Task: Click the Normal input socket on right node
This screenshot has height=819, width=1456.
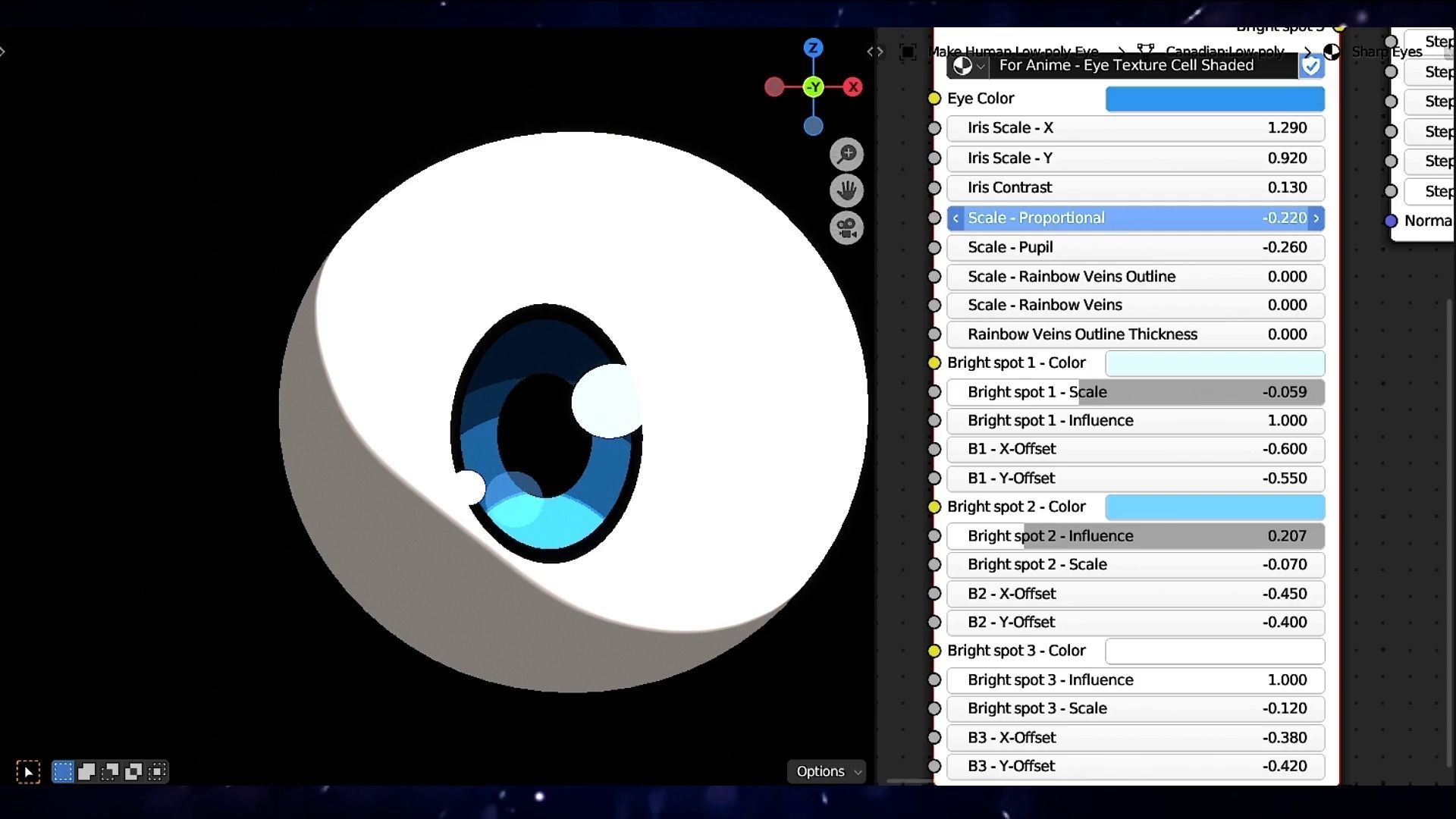Action: (1391, 221)
